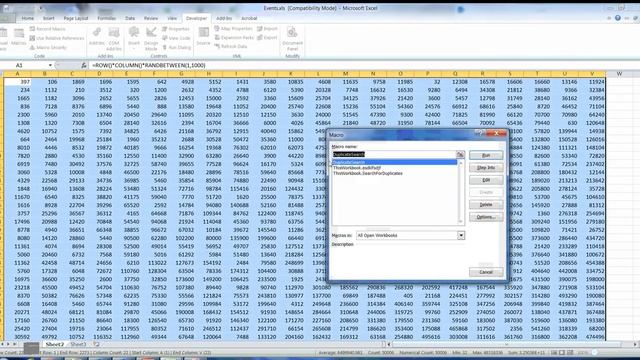The height and width of the screenshot is (360, 640).
Task: Click the macro list scrollbar down arrow
Action: (461, 222)
